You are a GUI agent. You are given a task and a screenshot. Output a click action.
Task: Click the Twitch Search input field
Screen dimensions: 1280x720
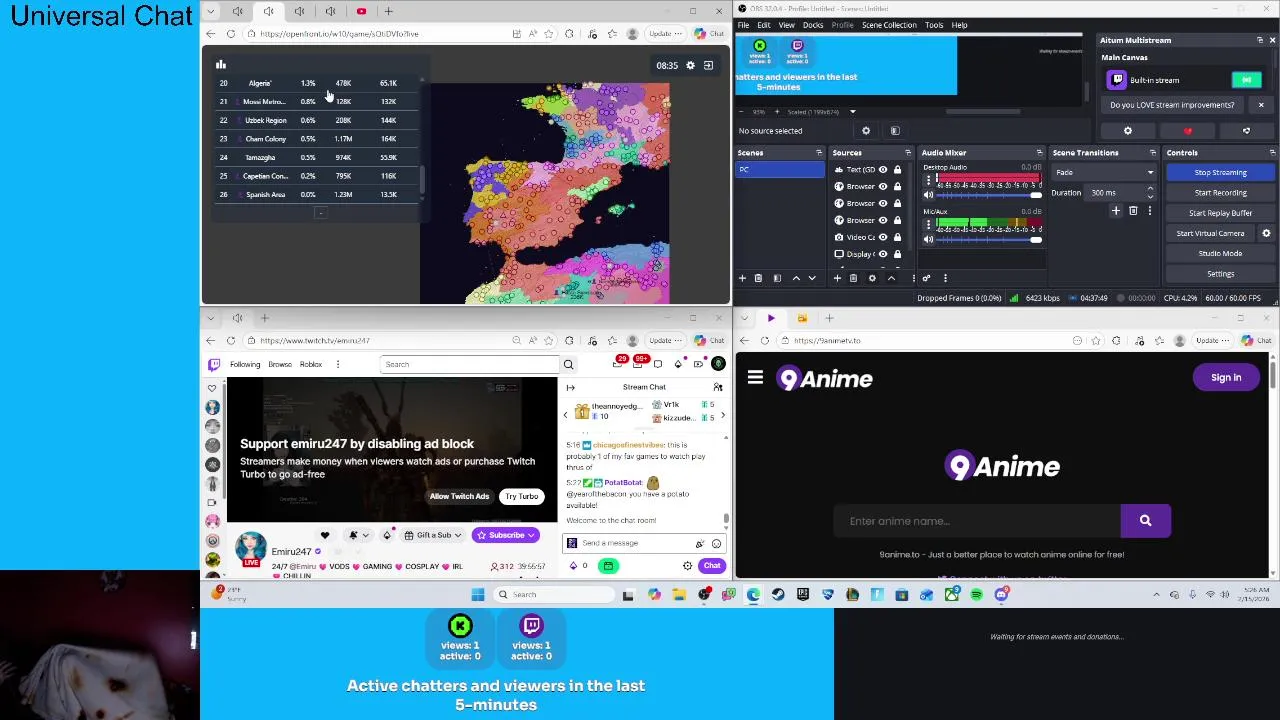pos(469,364)
